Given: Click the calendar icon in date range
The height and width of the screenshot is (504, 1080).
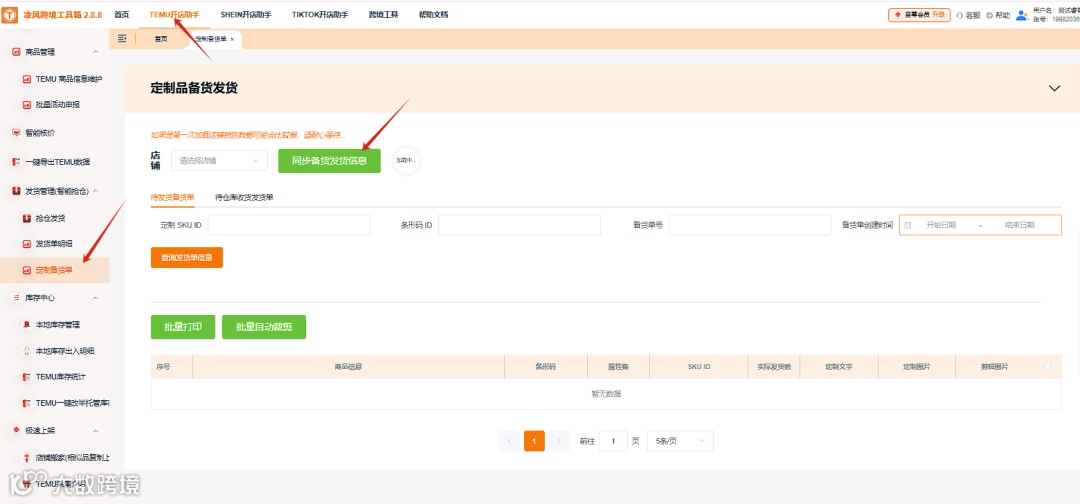Looking at the screenshot, I should pyautogui.click(x=908, y=225).
